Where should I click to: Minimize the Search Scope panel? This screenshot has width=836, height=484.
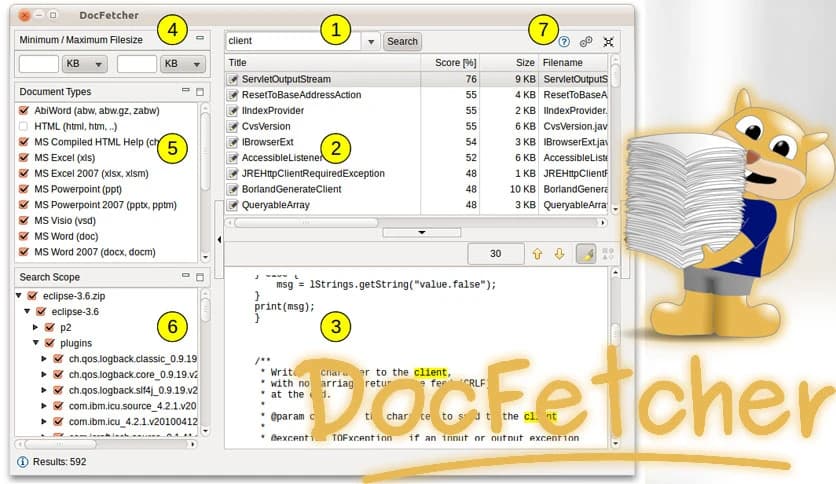point(186,276)
